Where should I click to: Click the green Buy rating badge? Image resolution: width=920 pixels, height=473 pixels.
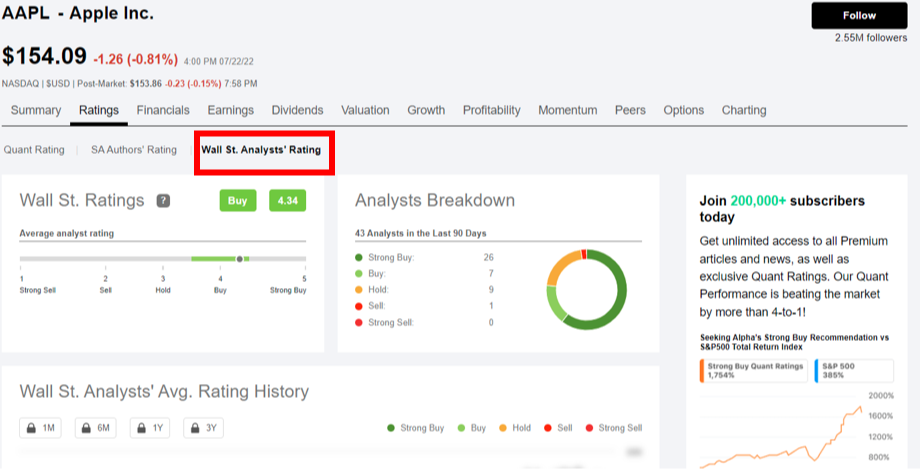[x=238, y=201]
